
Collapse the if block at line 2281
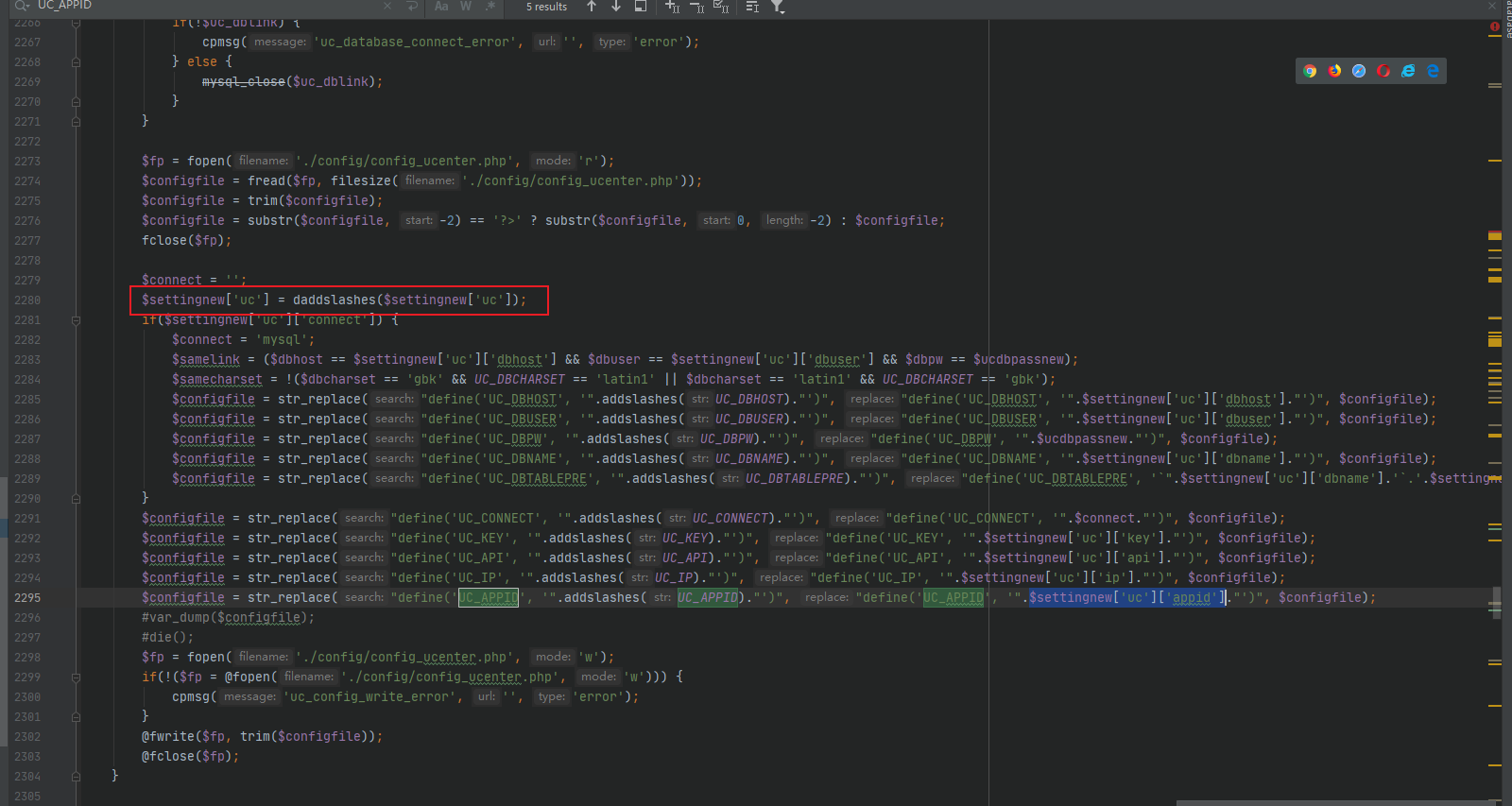point(76,320)
